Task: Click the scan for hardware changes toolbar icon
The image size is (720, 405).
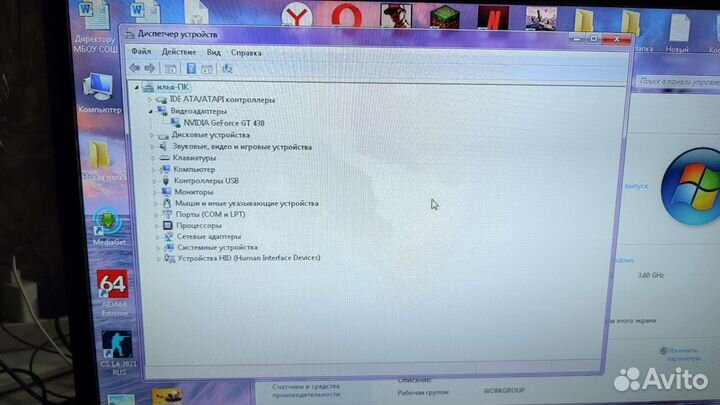Action: pos(227,68)
